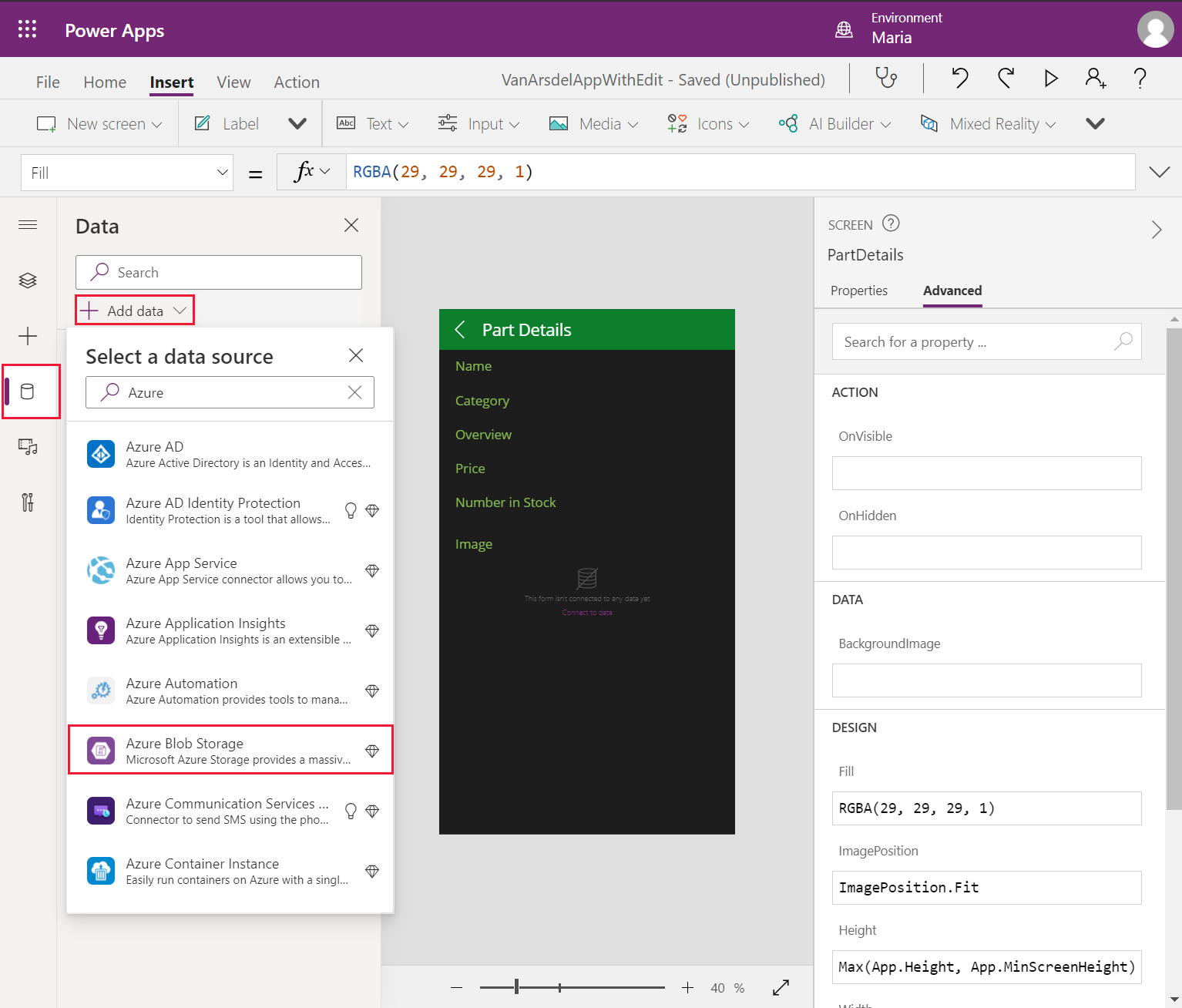Screen dimensions: 1182x1008
Task: Switch to the View tab
Action: tap(233, 82)
